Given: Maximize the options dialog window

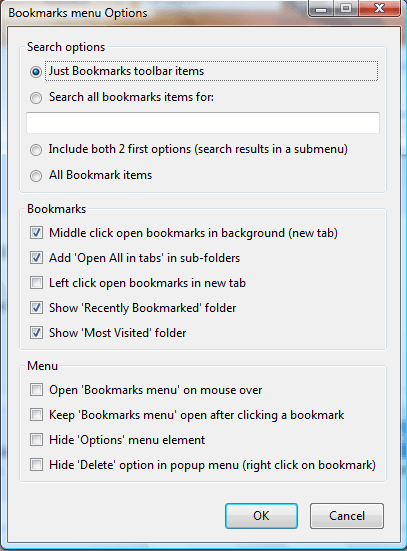Looking at the screenshot, I should tap(346, 8).
